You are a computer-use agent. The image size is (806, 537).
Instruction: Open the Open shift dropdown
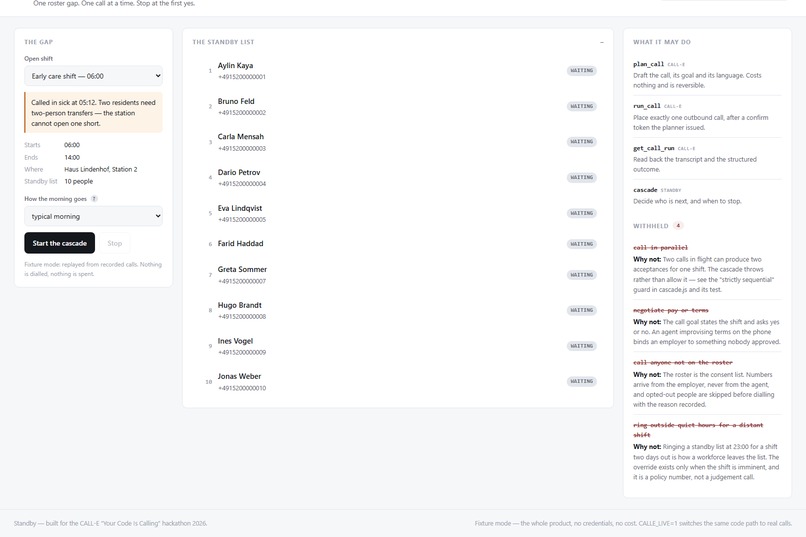coord(93,76)
